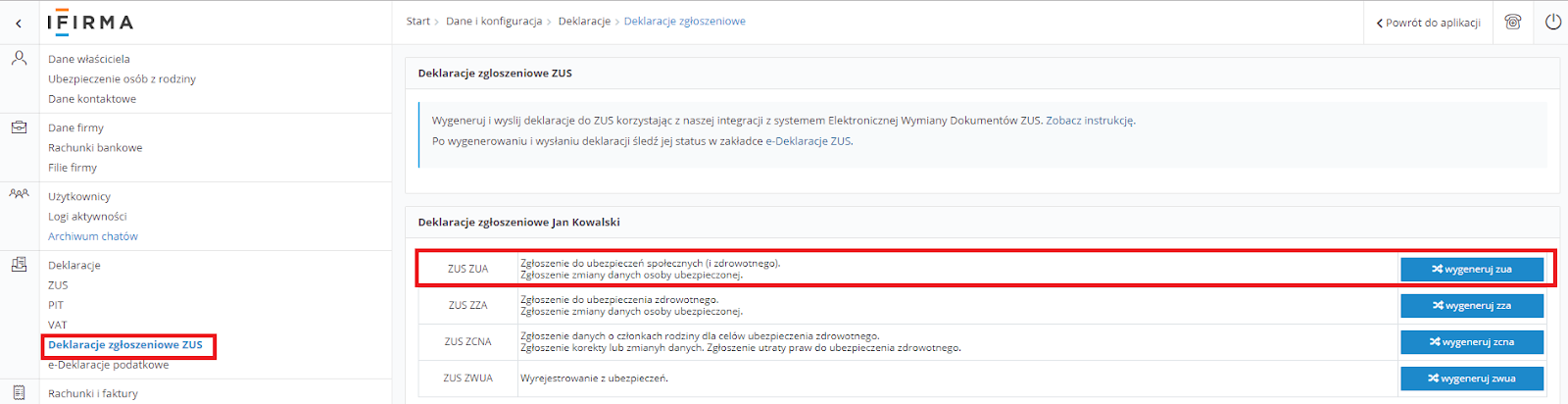Click the wygeneruj zza button
1568x404 pixels.
coord(1472,305)
